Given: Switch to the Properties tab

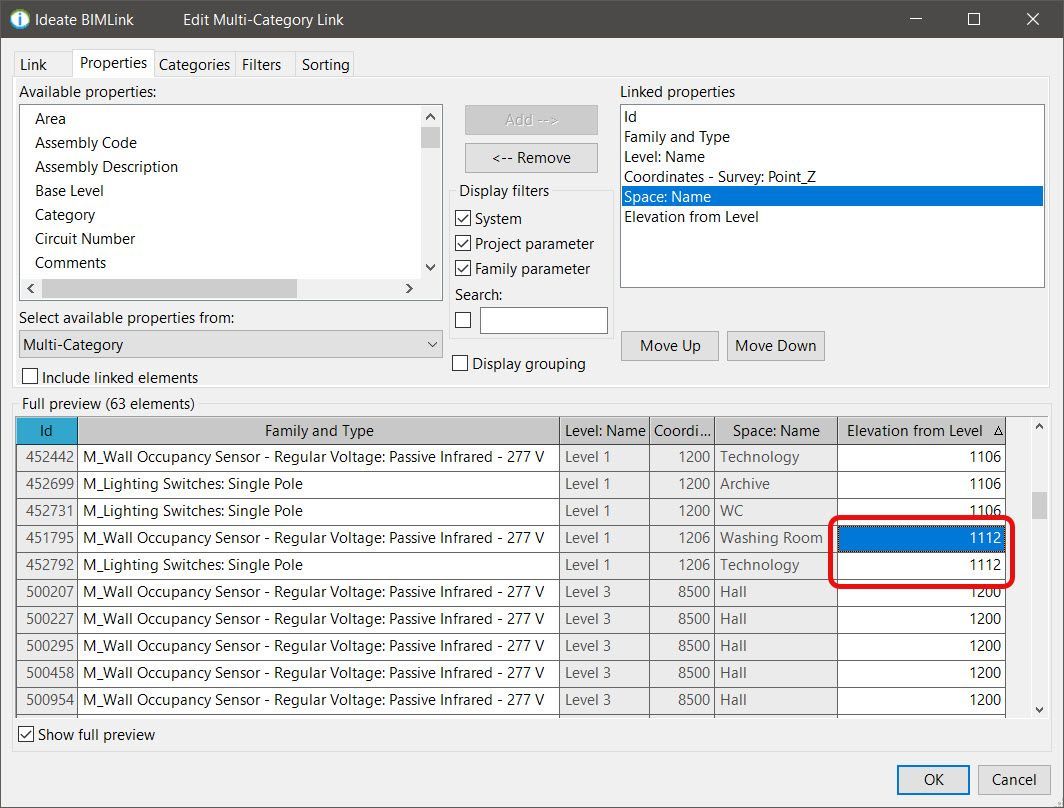Looking at the screenshot, I should [113, 63].
